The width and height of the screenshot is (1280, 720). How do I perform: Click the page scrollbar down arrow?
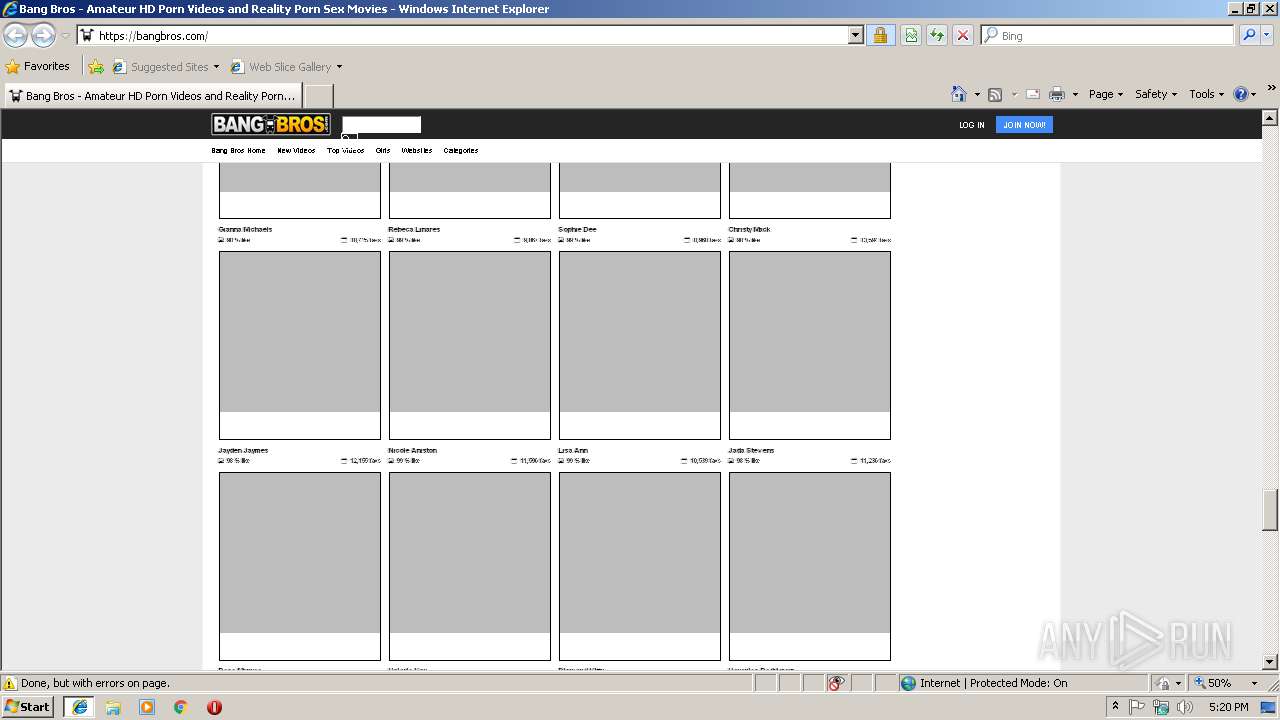coord(1270,661)
